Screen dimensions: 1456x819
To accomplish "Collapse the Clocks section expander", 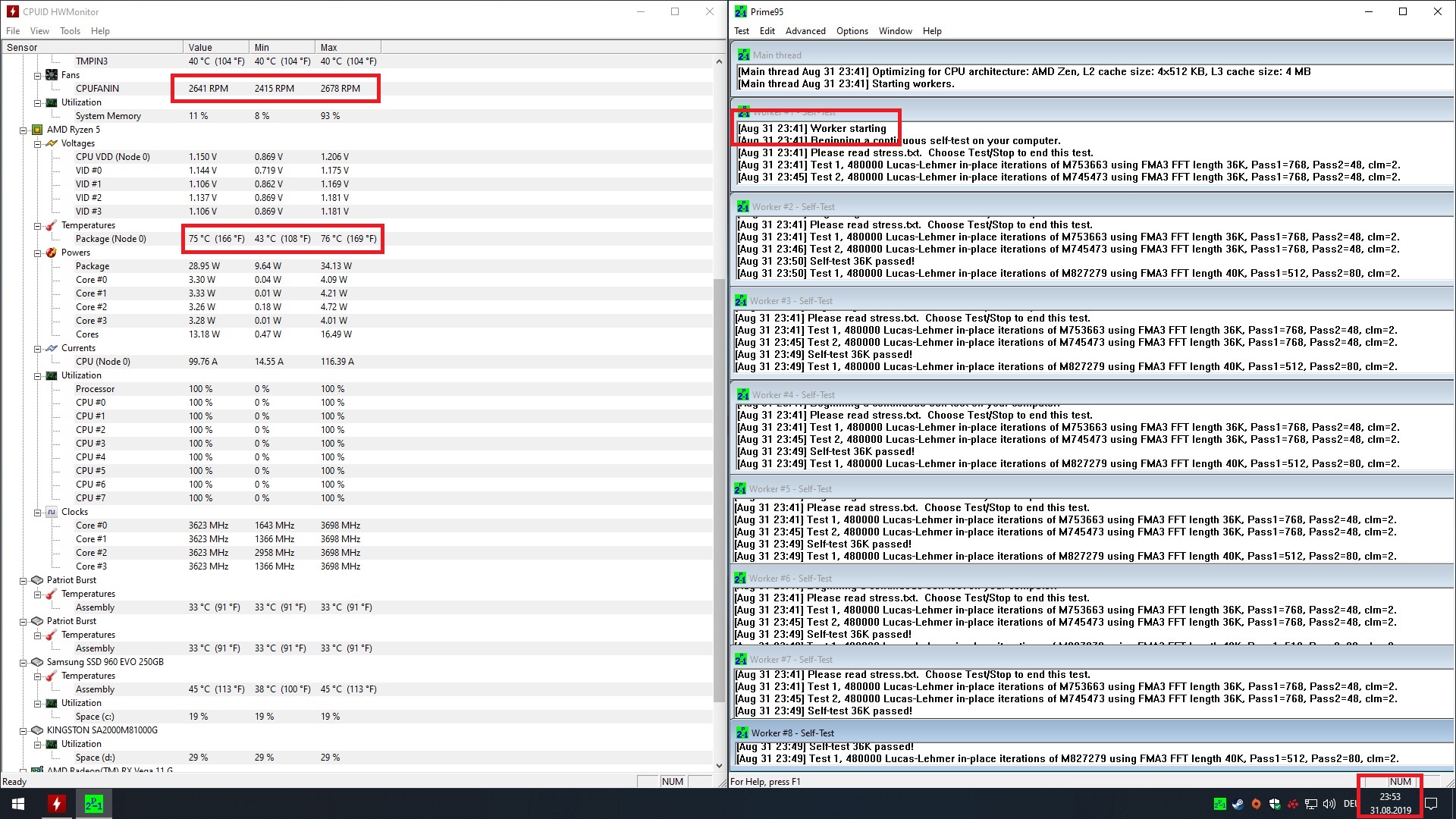I will pyautogui.click(x=38, y=512).
